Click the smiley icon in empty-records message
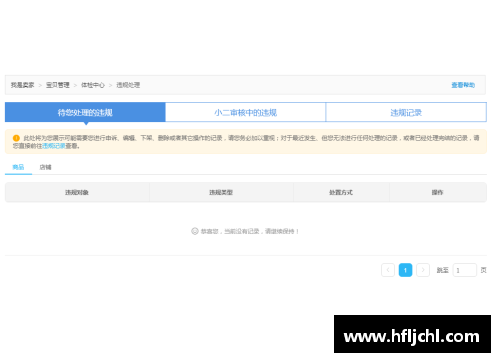The image size is (500, 362). tap(195, 231)
